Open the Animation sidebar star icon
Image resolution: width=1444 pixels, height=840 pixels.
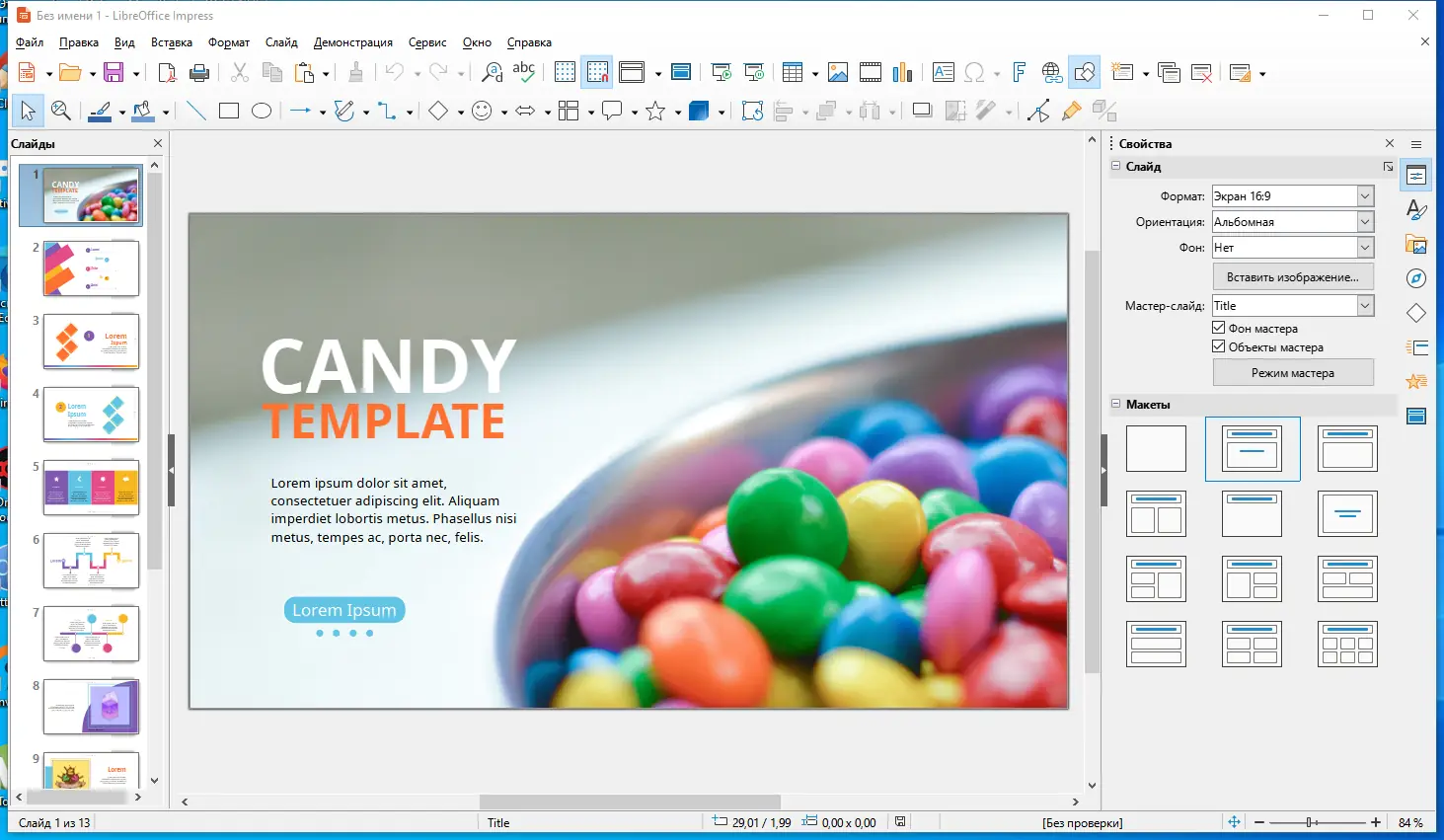[x=1416, y=381]
